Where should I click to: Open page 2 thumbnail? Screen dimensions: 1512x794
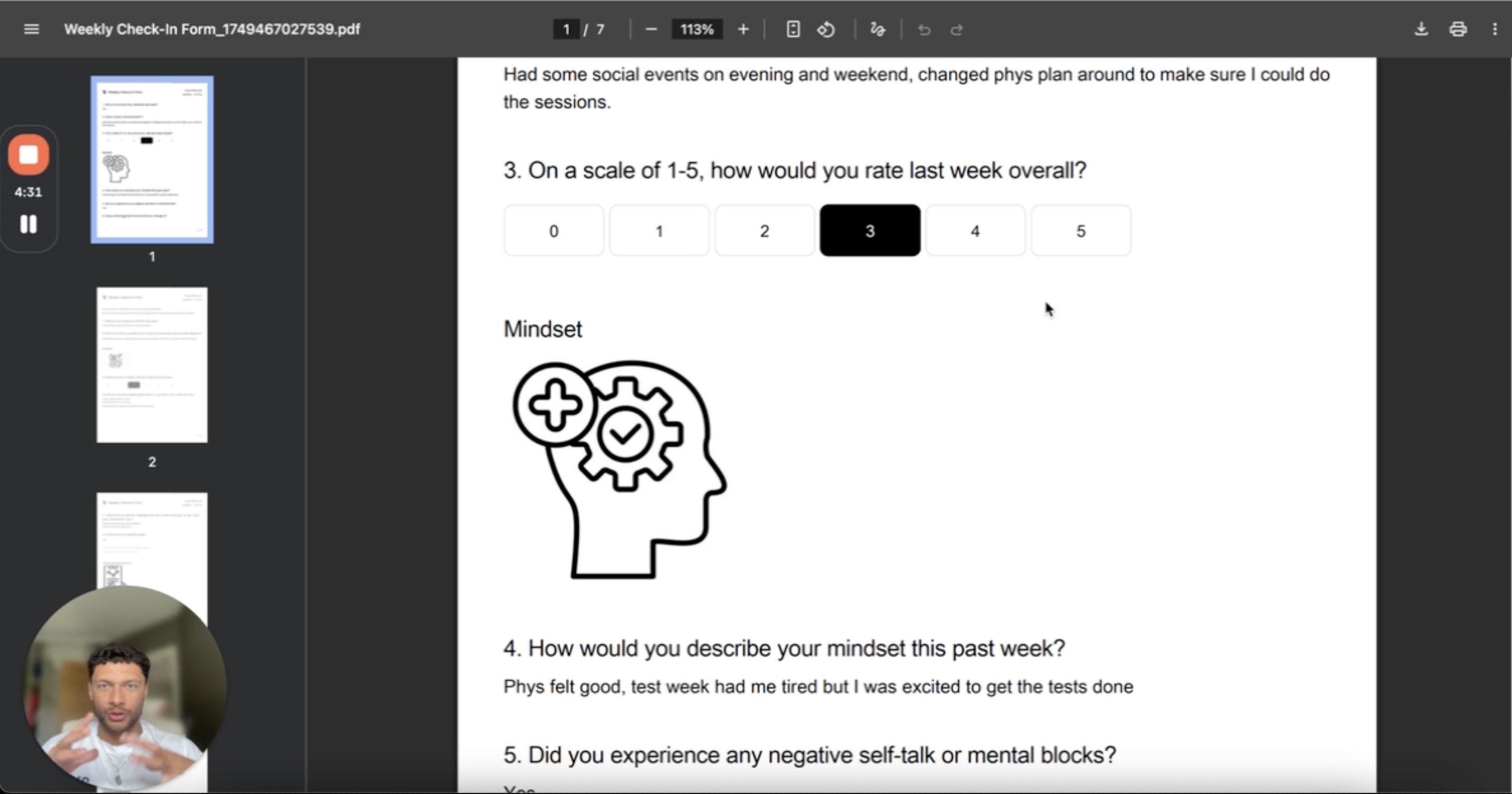coord(152,365)
